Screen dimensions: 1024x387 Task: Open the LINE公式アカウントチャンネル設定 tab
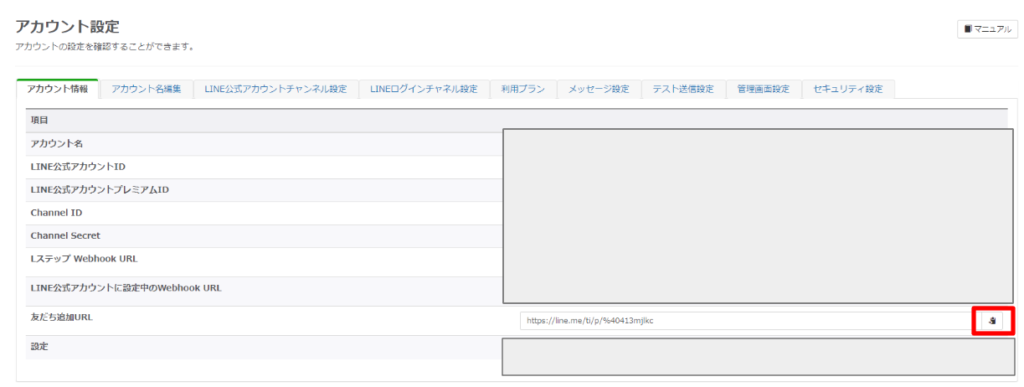pyautogui.click(x=276, y=89)
